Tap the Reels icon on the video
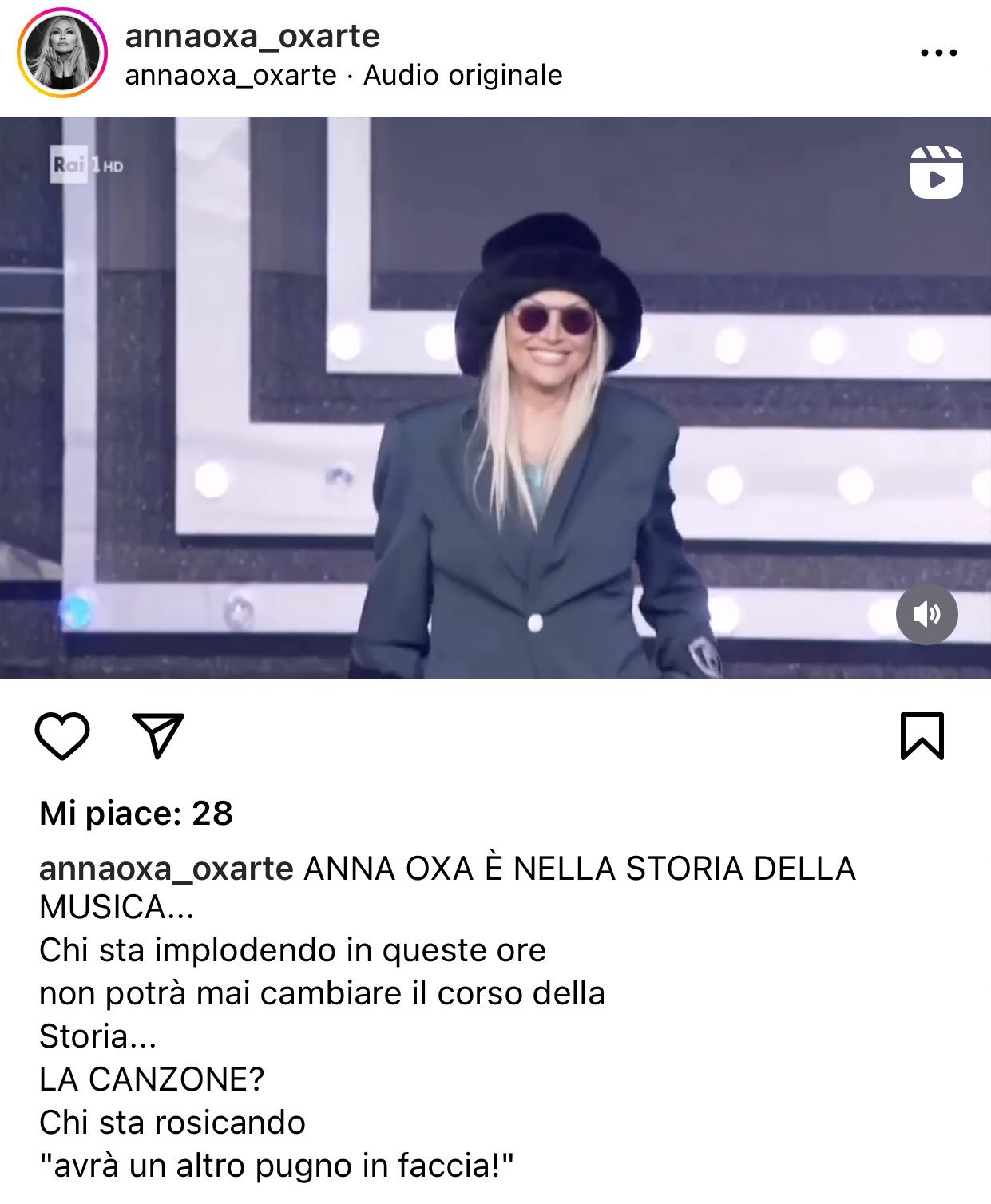The image size is (991, 1204). pos(936,172)
